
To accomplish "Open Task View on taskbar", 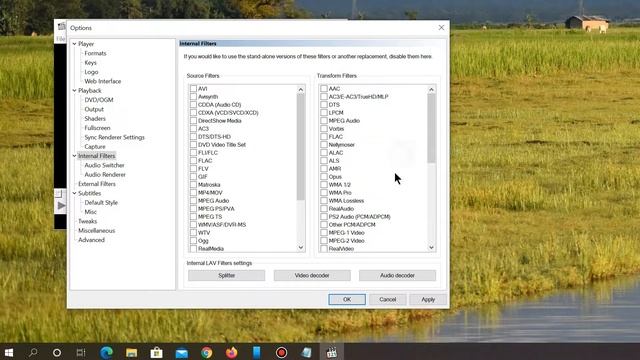I will [x=81, y=353].
